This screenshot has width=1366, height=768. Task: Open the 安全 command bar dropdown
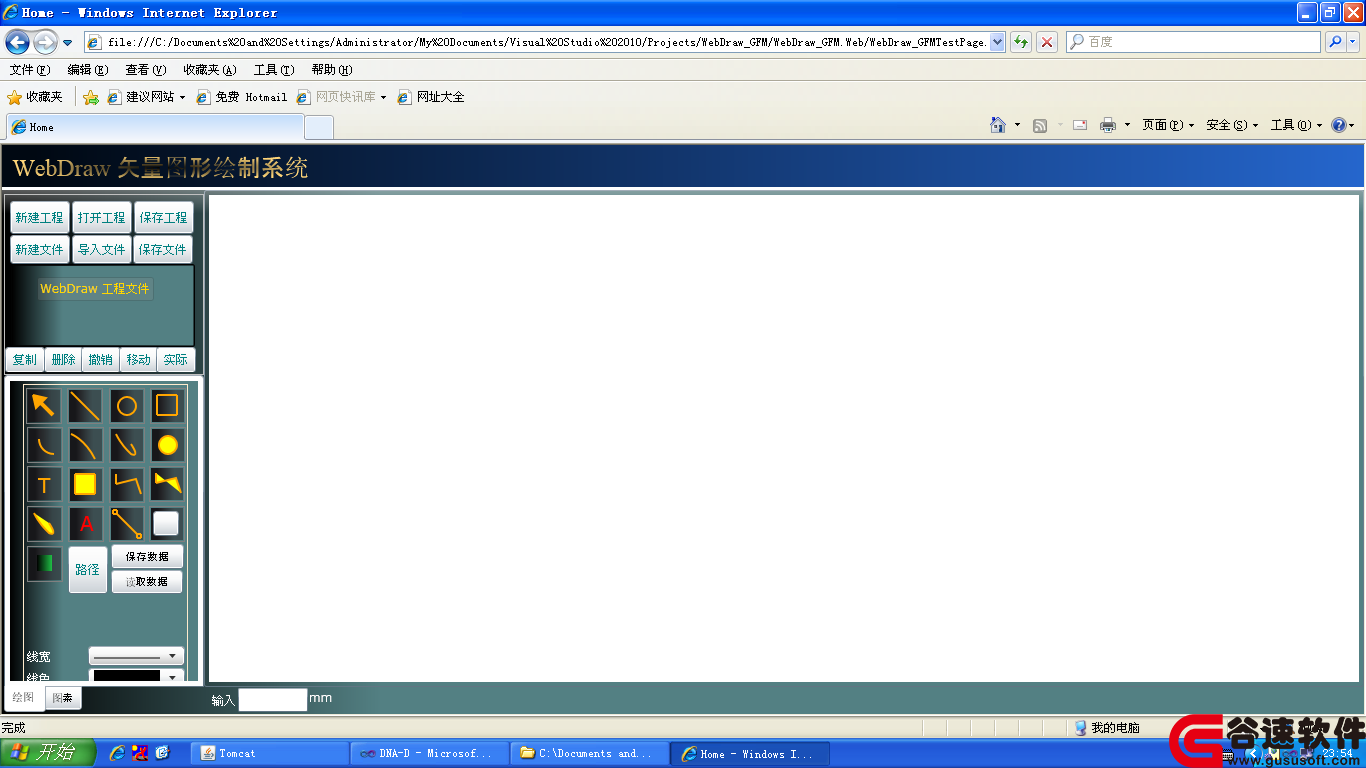[1232, 125]
